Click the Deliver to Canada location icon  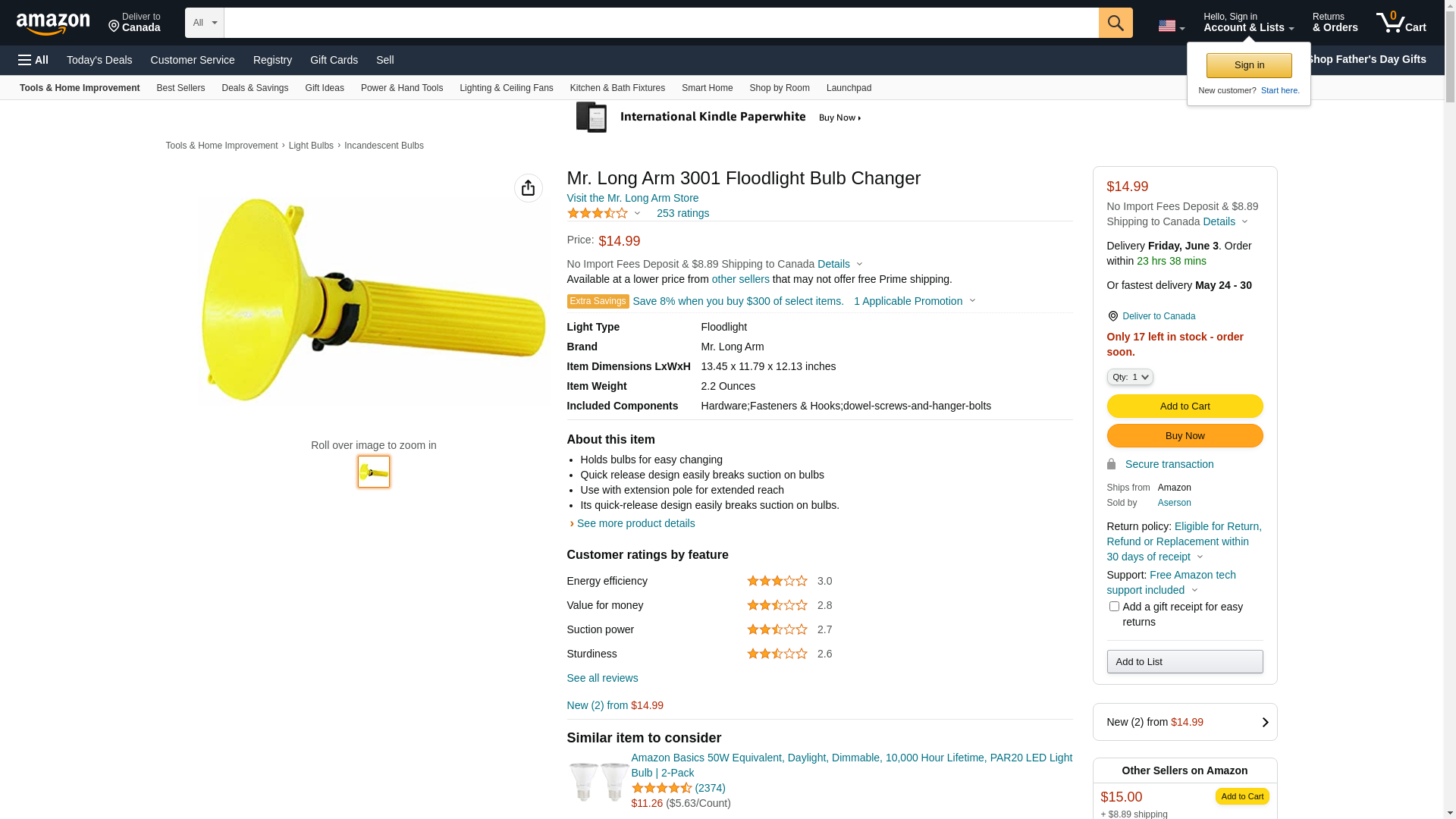[x=1112, y=316]
